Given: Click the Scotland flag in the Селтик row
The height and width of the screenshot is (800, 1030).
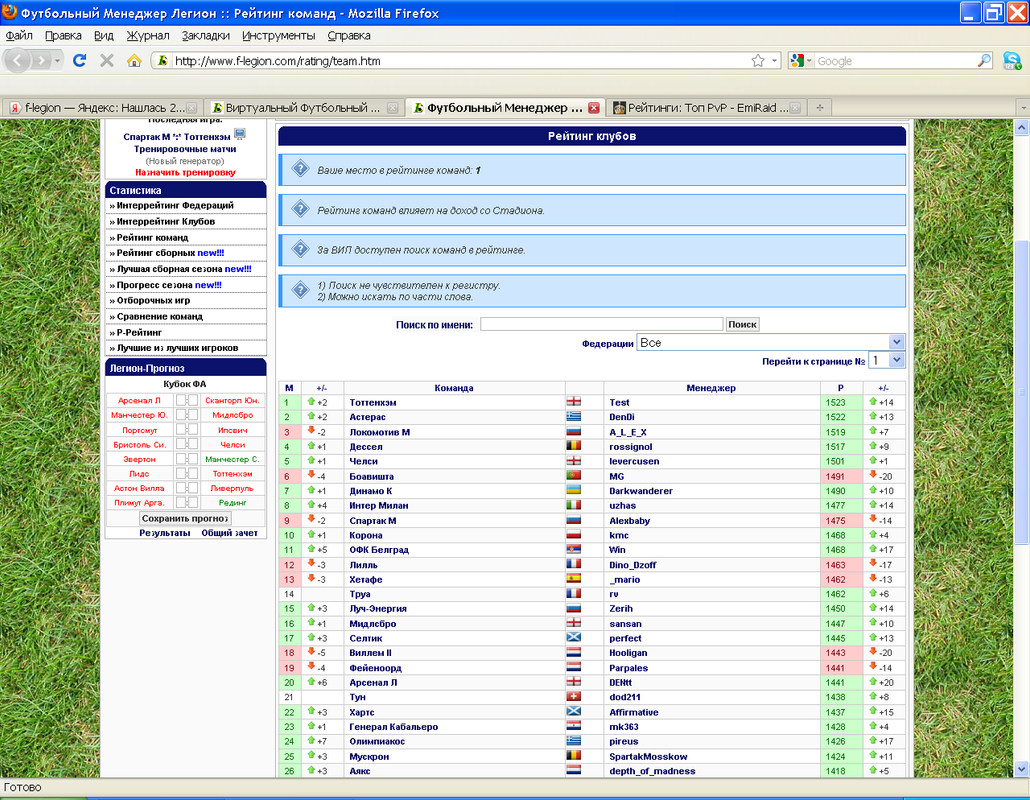Looking at the screenshot, I should (573, 636).
